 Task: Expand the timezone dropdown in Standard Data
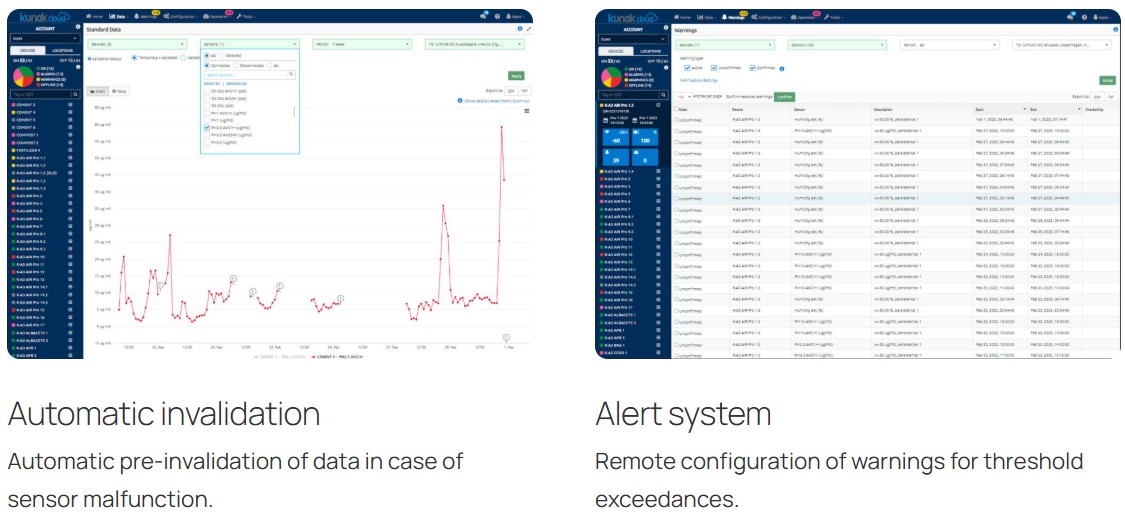click(475, 44)
